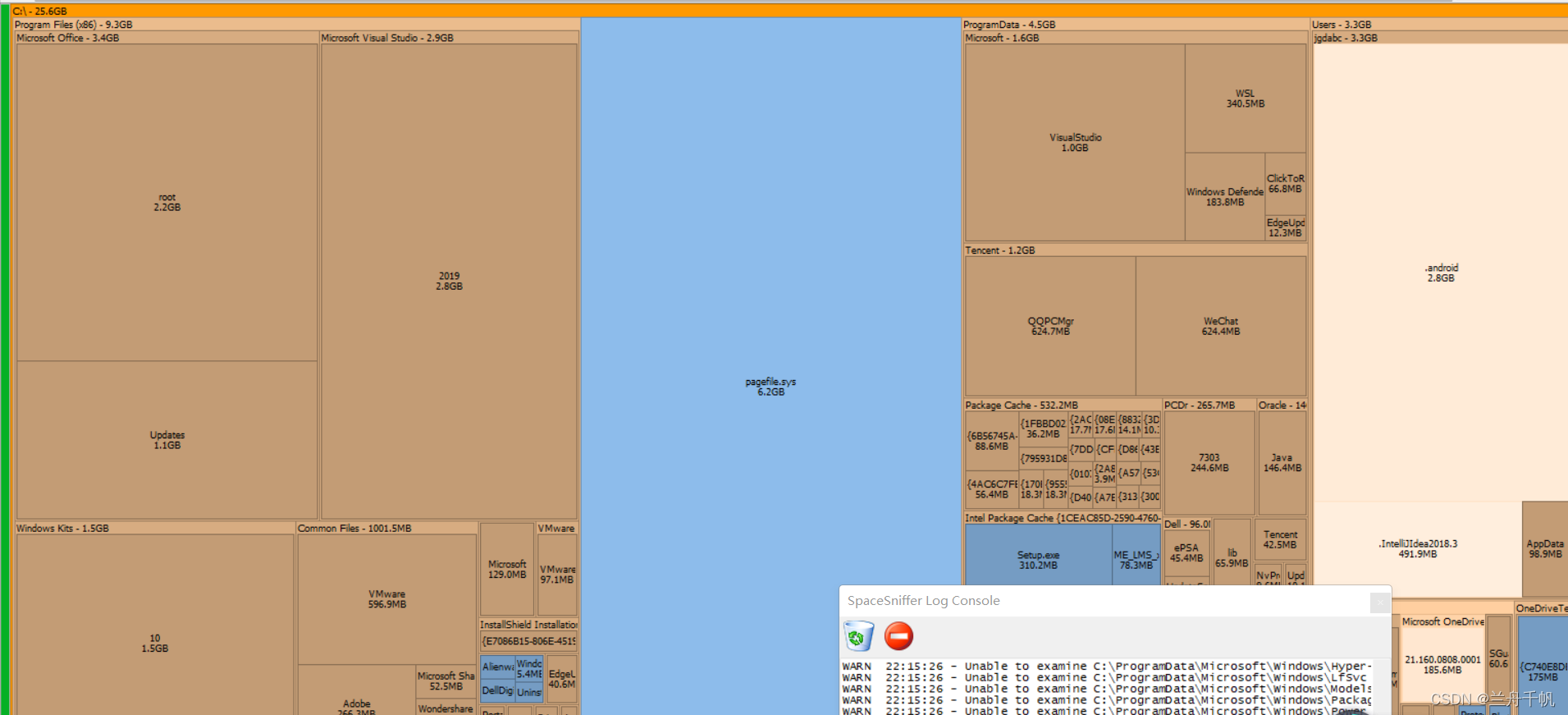Select the VMware 596.9MB block
Viewport: 1568px width, 715px height.
386,599
